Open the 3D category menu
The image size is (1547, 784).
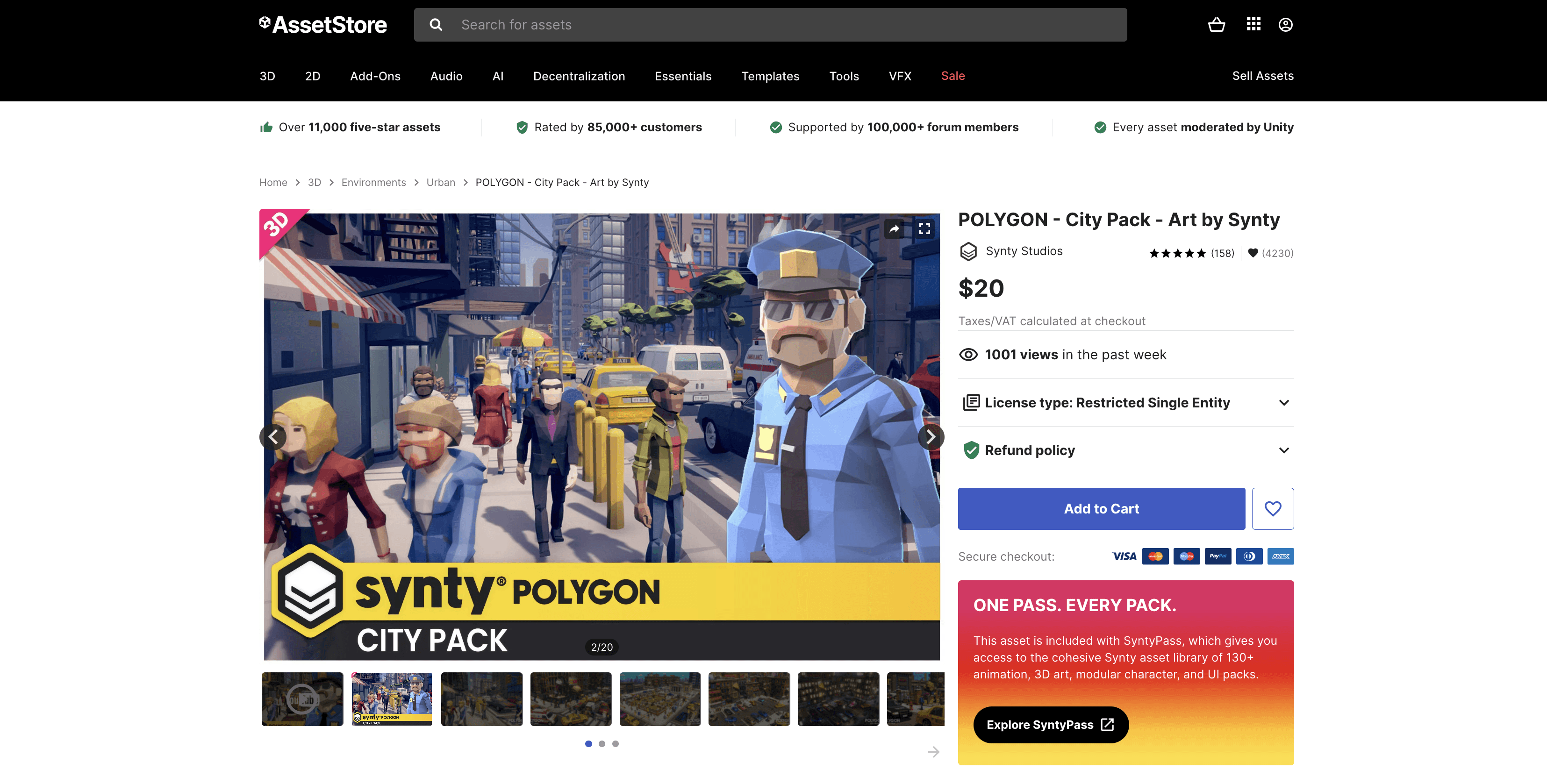[267, 76]
